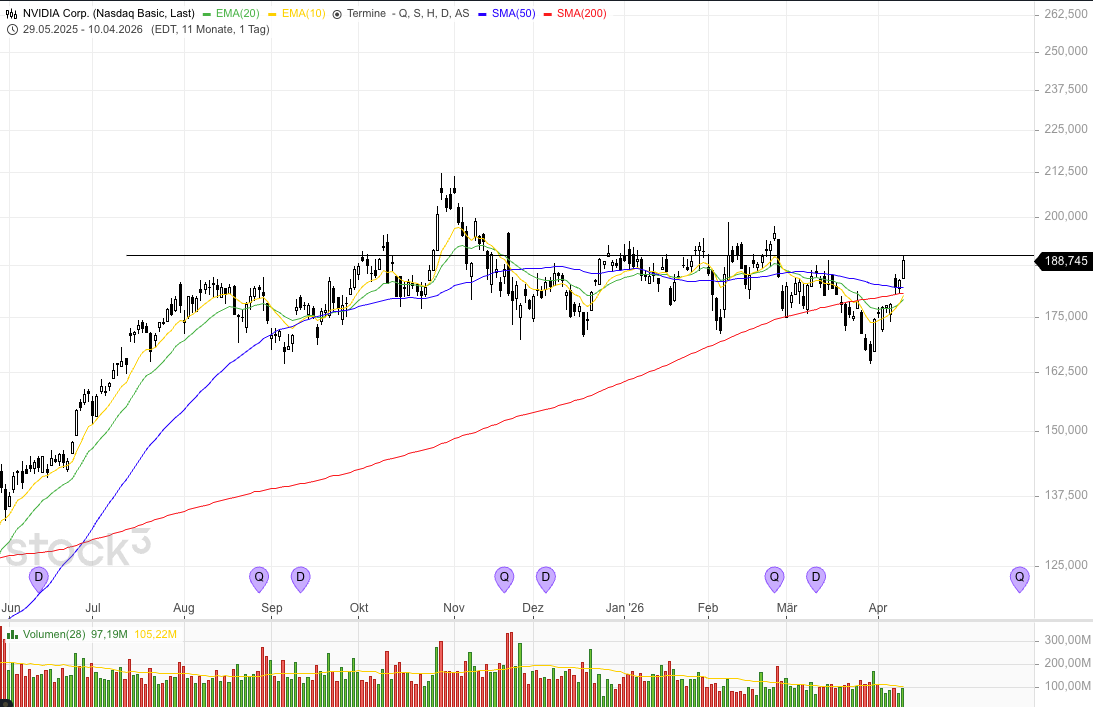Open the D dividend marker in June
The height and width of the screenshot is (707, 1093).
click(38, 579)
